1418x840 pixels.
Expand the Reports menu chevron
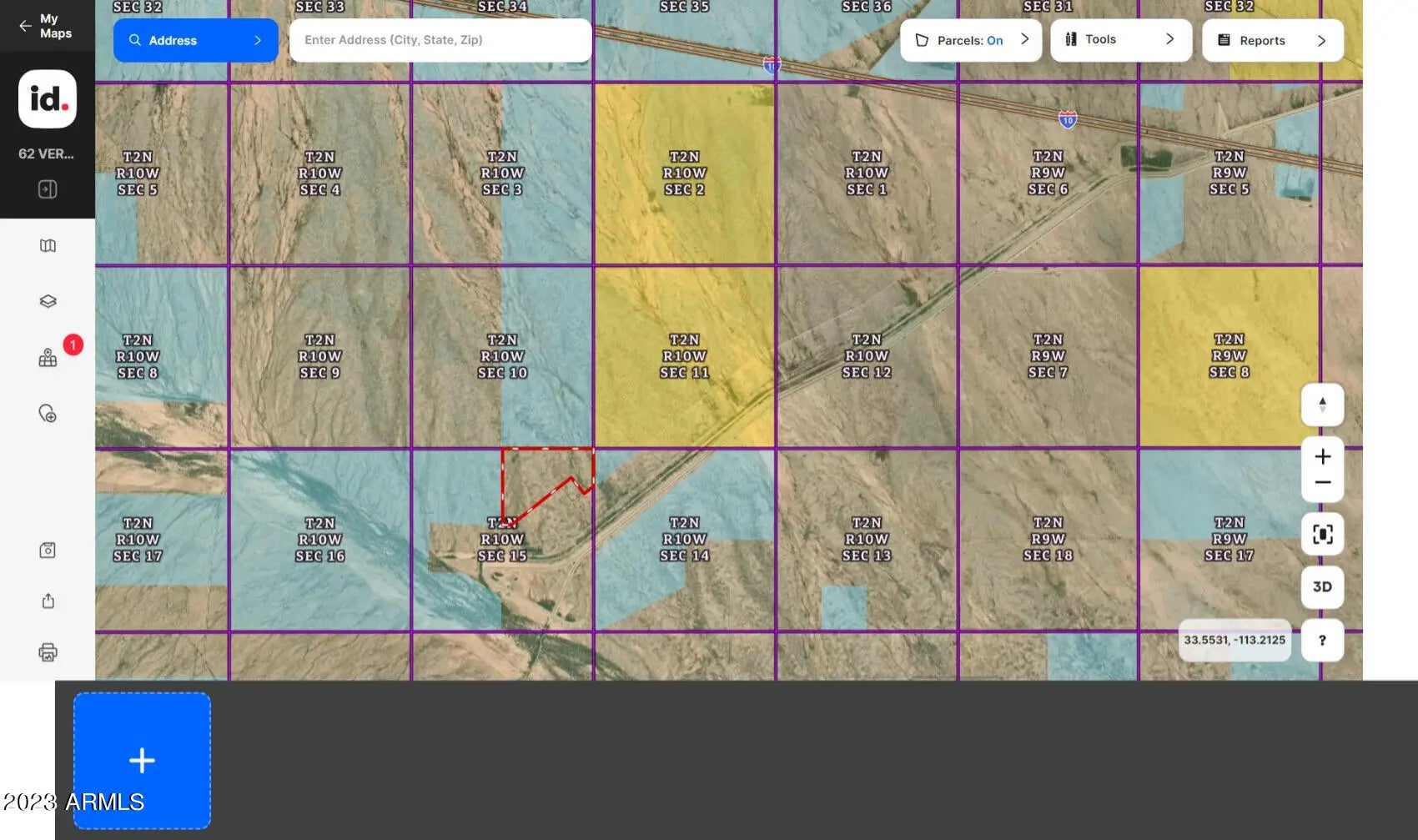1321,40
